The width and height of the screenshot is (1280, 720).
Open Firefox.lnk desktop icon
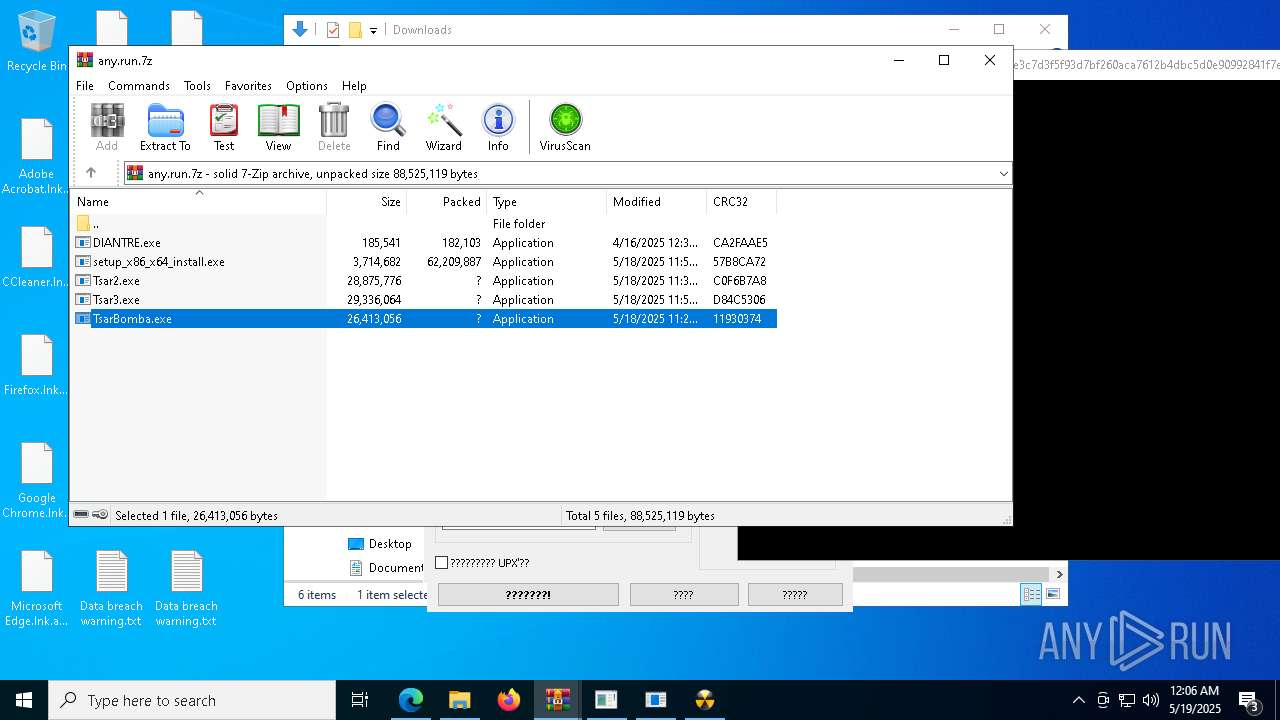pyautogui.click(x=37, y=365)
